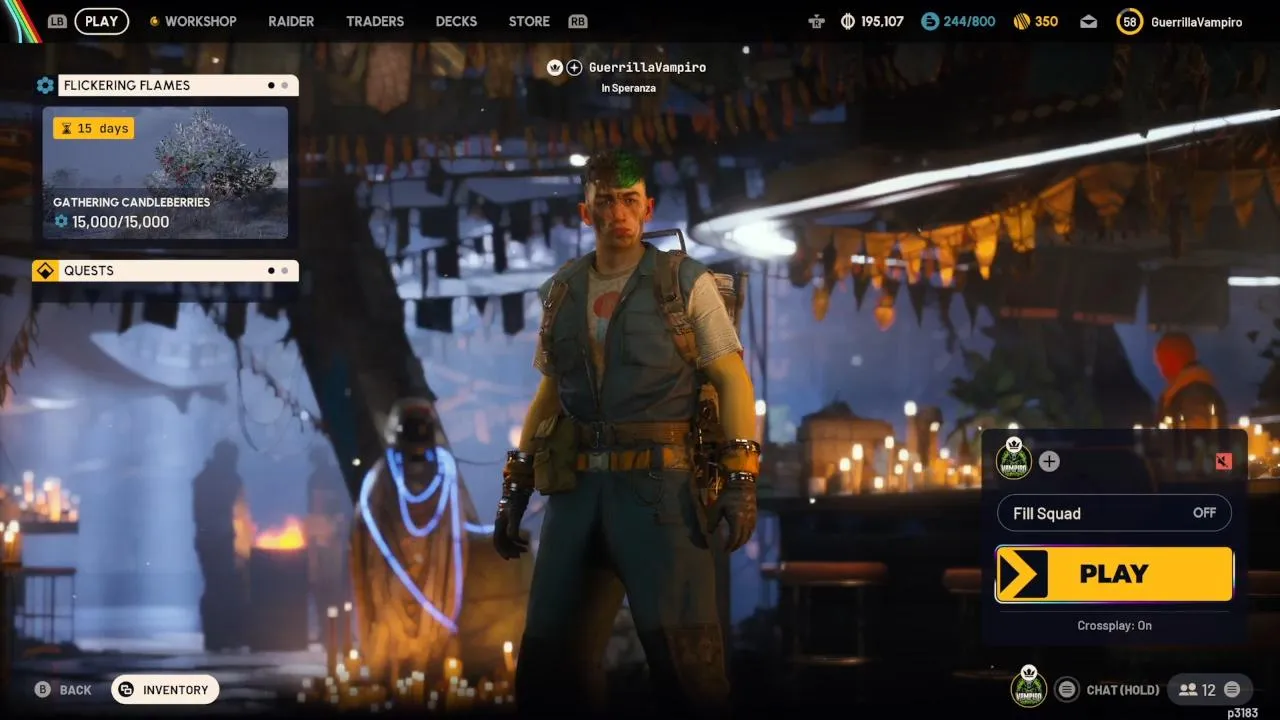Viewport: 1280px width, 720px height.
Task: Click the 244/800 cred amount
Action: [x=969, y=21]
